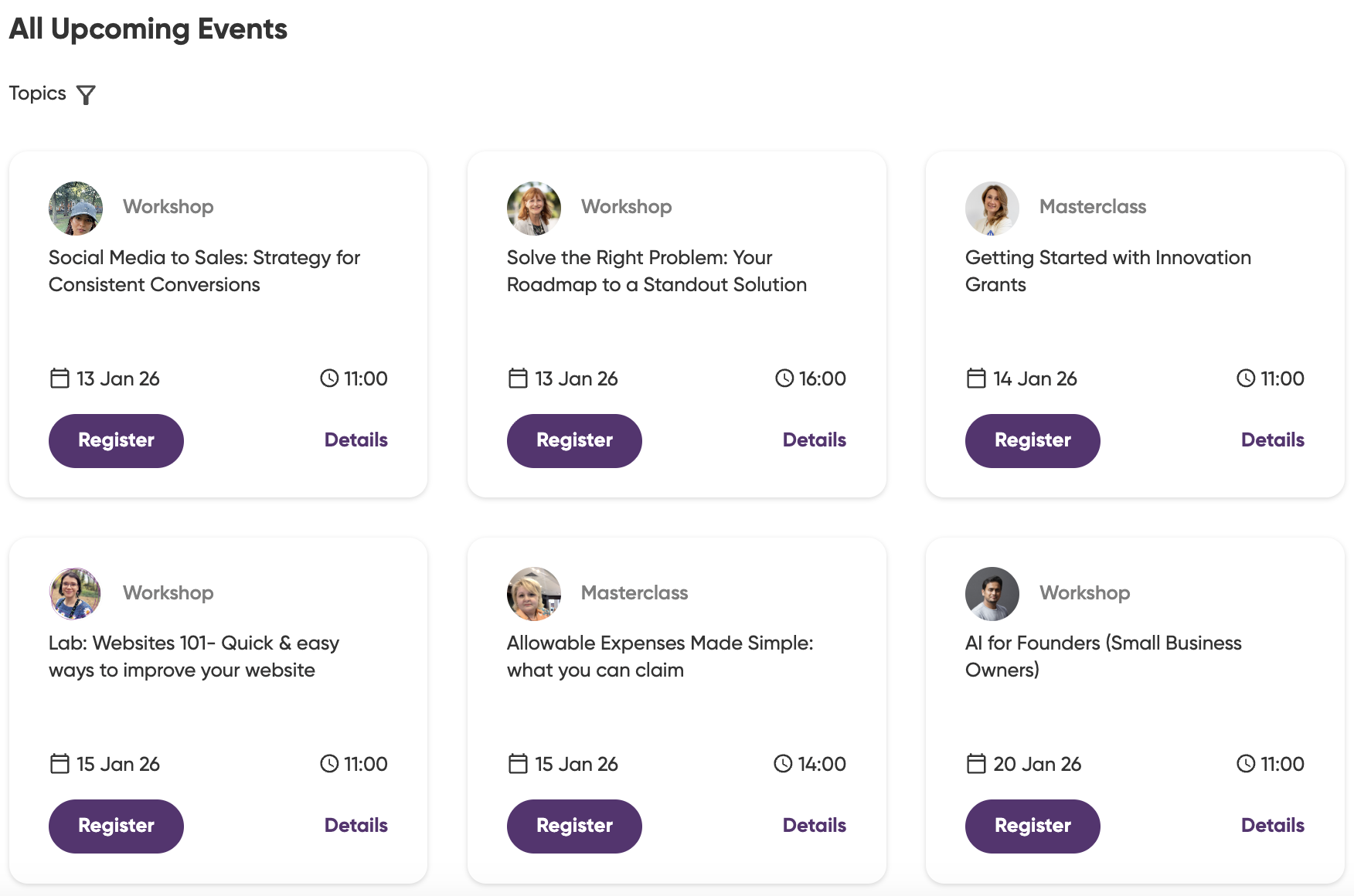Open Details for Getting Started with Innovation Grants
Viewport: 1354px width, 896px height.
click(1272, 440)
